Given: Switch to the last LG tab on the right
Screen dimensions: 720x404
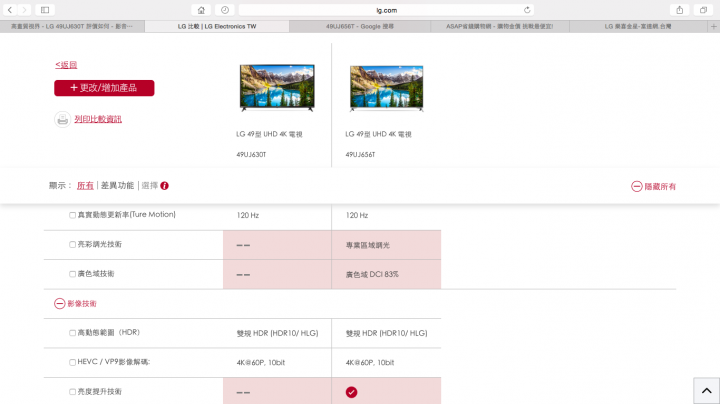Looking at the screenshot, I should tap(638, 27).
